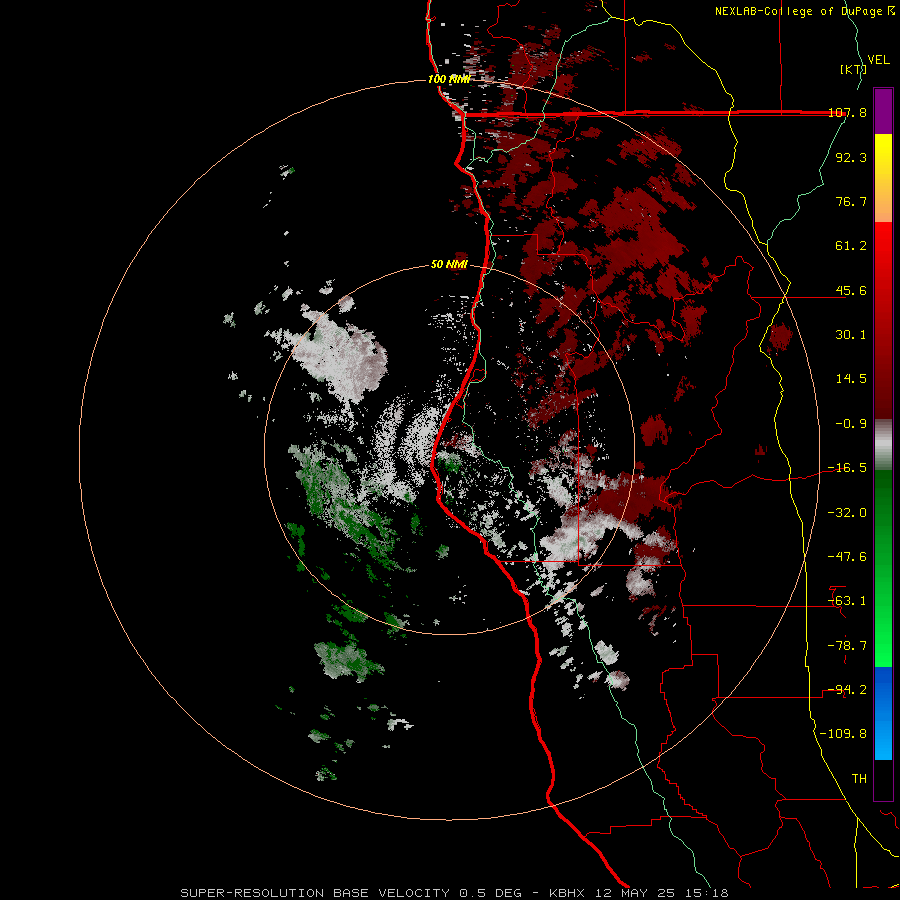
Task: Click the [KT] units label
Action: 853,69
